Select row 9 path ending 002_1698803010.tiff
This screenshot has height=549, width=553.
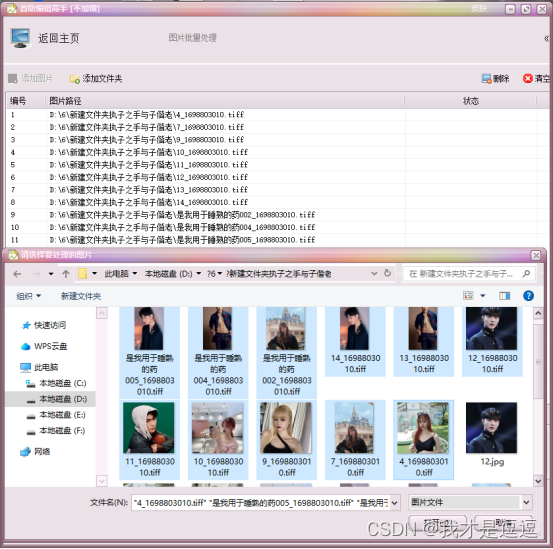coord(182,215)
